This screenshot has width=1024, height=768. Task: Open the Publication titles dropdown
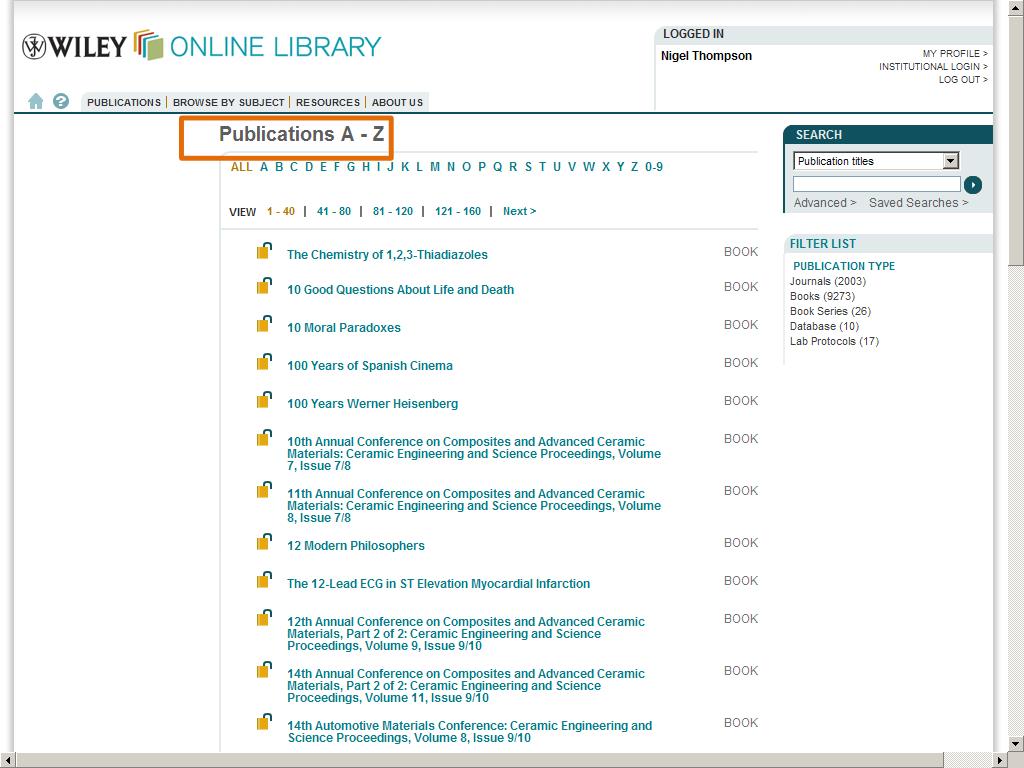(x=876, y=161)
